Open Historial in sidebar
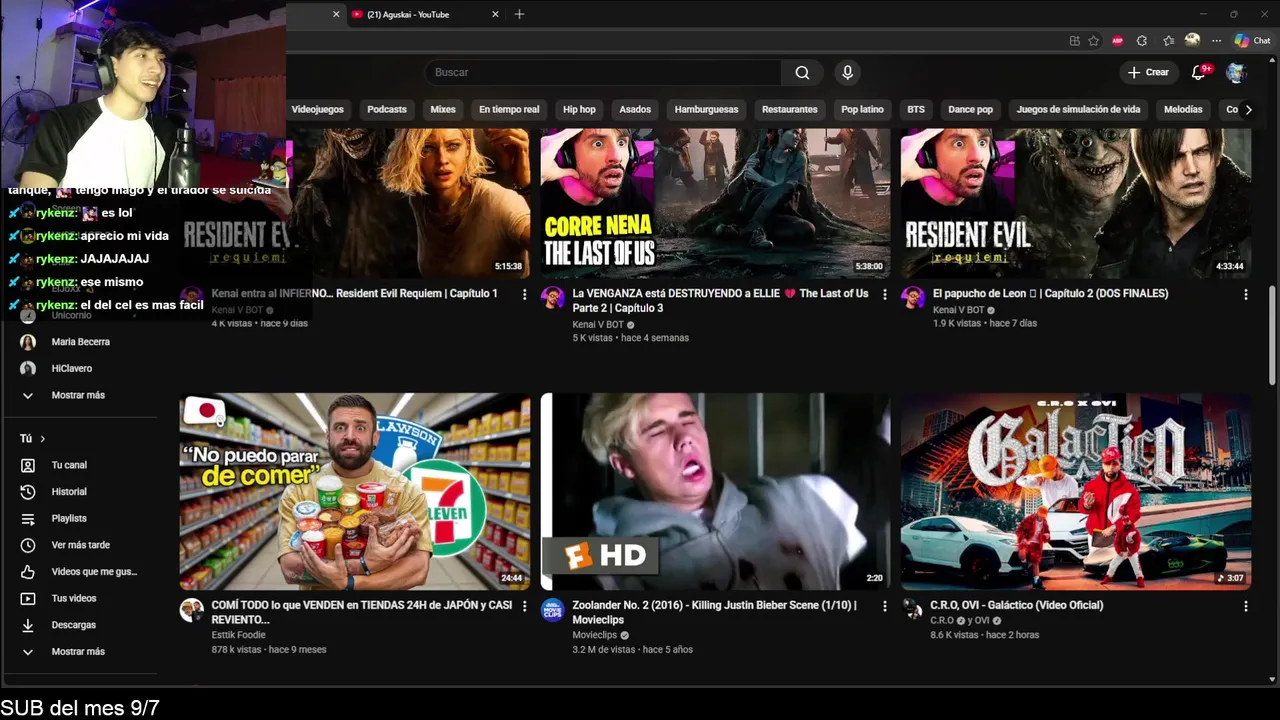The height and width of the screenshot is (720, 1280). (69, 492)
